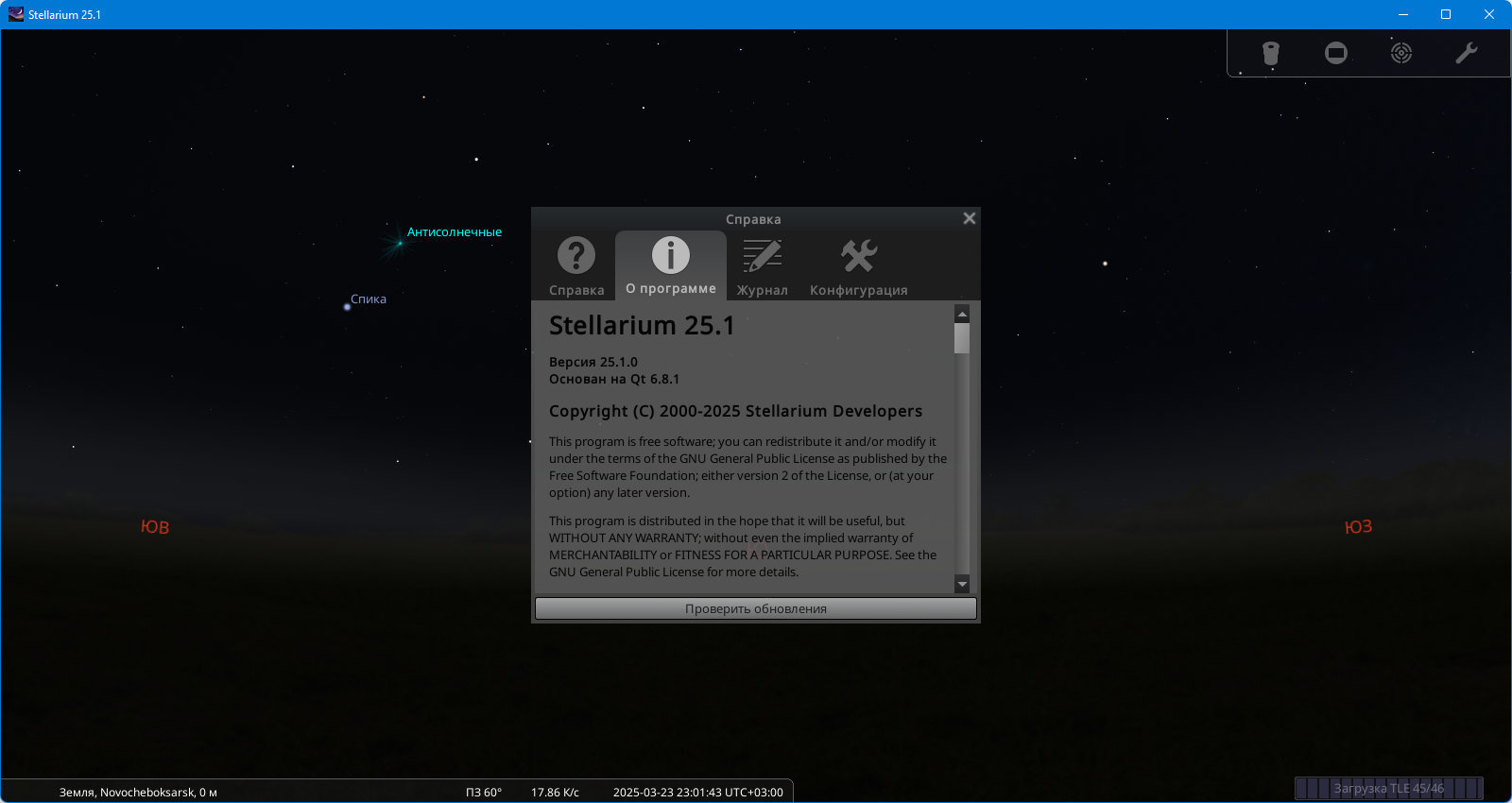Click the scrollbar down arrow in dialog
1512x803 pixels.
point(962,585)
